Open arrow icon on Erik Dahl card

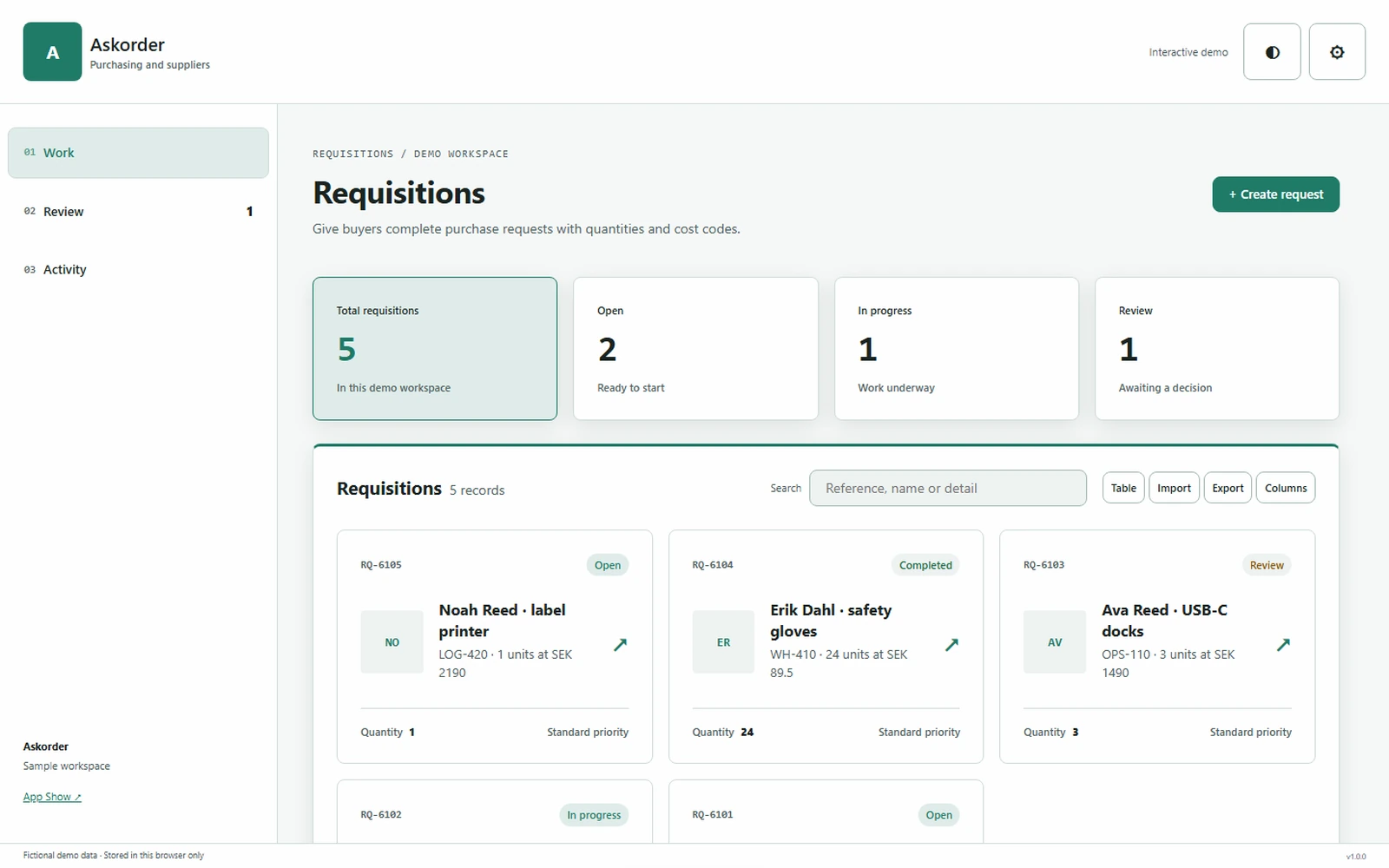(x=951, y=644)
